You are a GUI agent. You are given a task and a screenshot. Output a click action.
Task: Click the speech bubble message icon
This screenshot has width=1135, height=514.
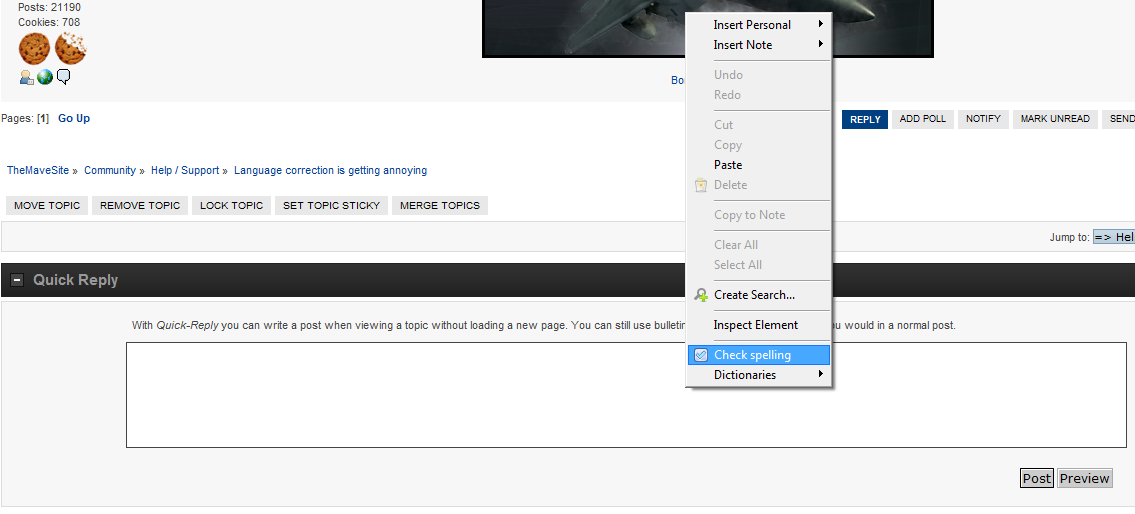(x=63, y=77)
